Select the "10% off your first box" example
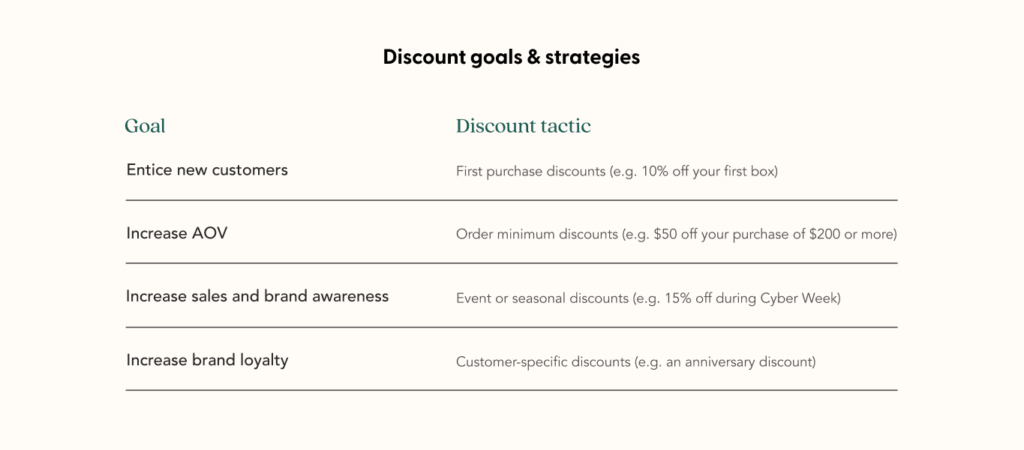The image size is (1024, 450). (x=706, y=171)
